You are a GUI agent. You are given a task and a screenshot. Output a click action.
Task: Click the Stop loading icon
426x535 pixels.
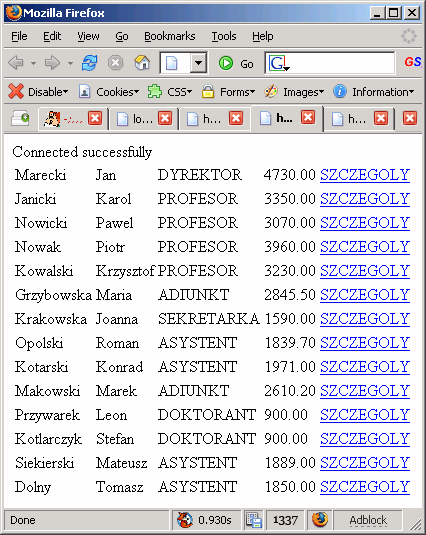116,63
